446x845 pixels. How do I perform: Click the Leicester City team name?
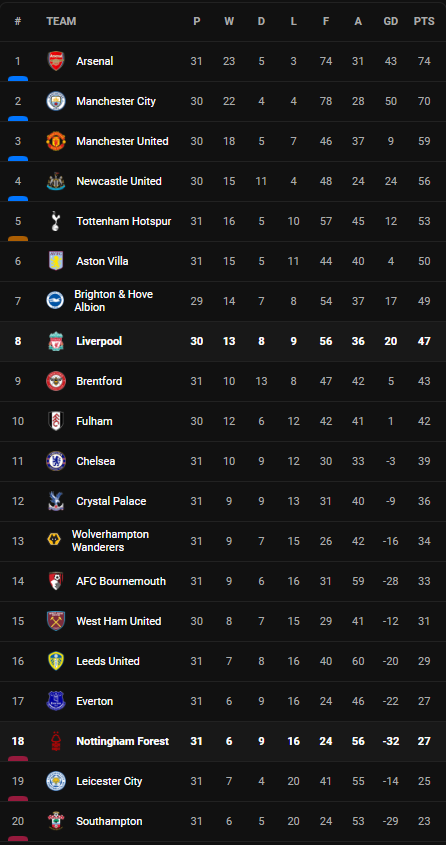pos(109,781)
